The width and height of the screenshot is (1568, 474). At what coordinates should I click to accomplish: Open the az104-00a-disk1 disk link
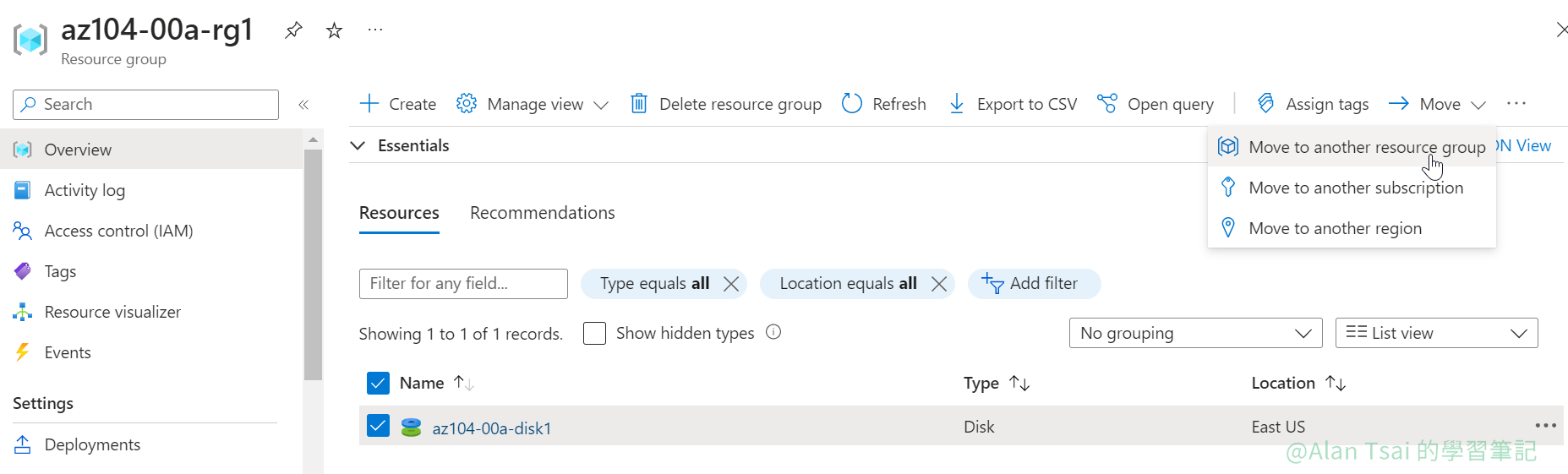491,428
